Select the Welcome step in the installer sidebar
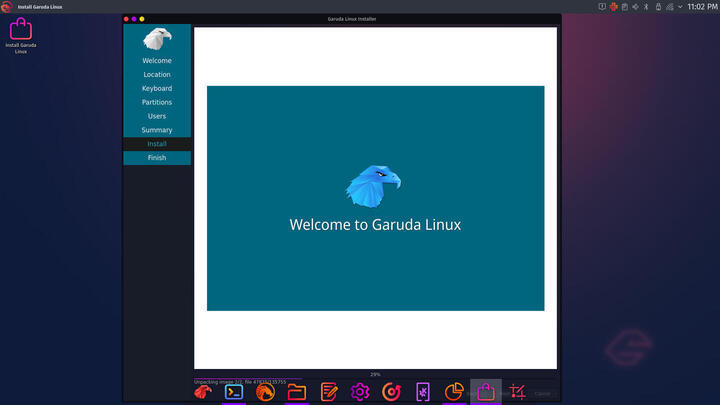This screenshot has height=405, width=720. pyautogui.click(x=157, y=61)
